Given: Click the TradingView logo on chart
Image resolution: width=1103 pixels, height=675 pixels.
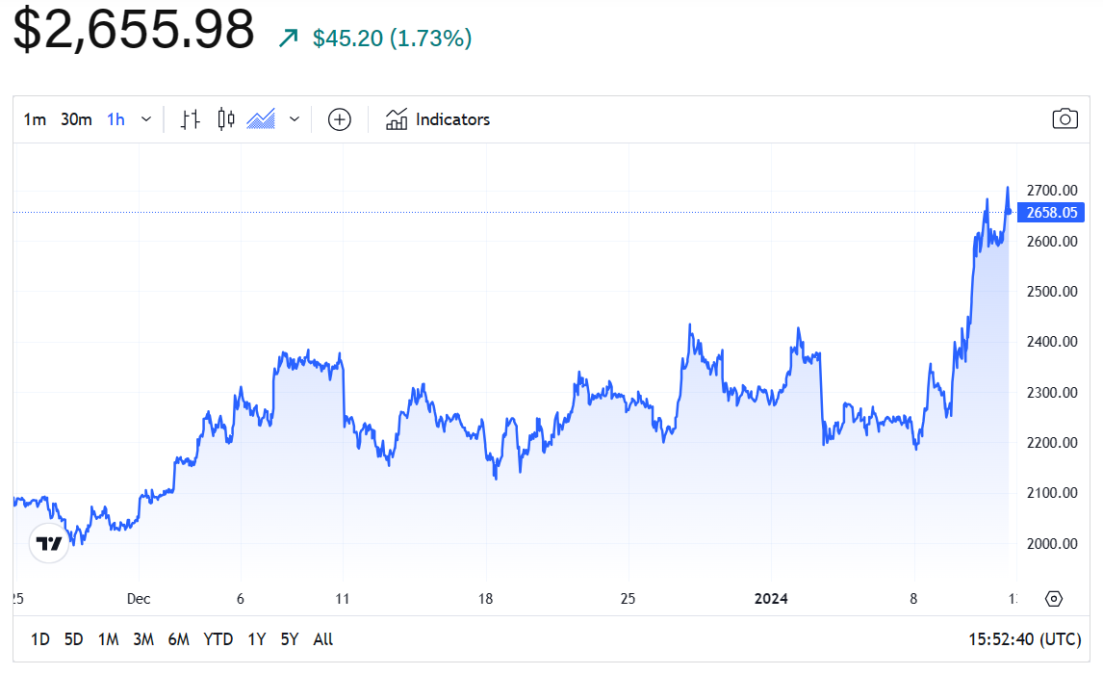Looking at the screenshot, I should pos(49,544).
